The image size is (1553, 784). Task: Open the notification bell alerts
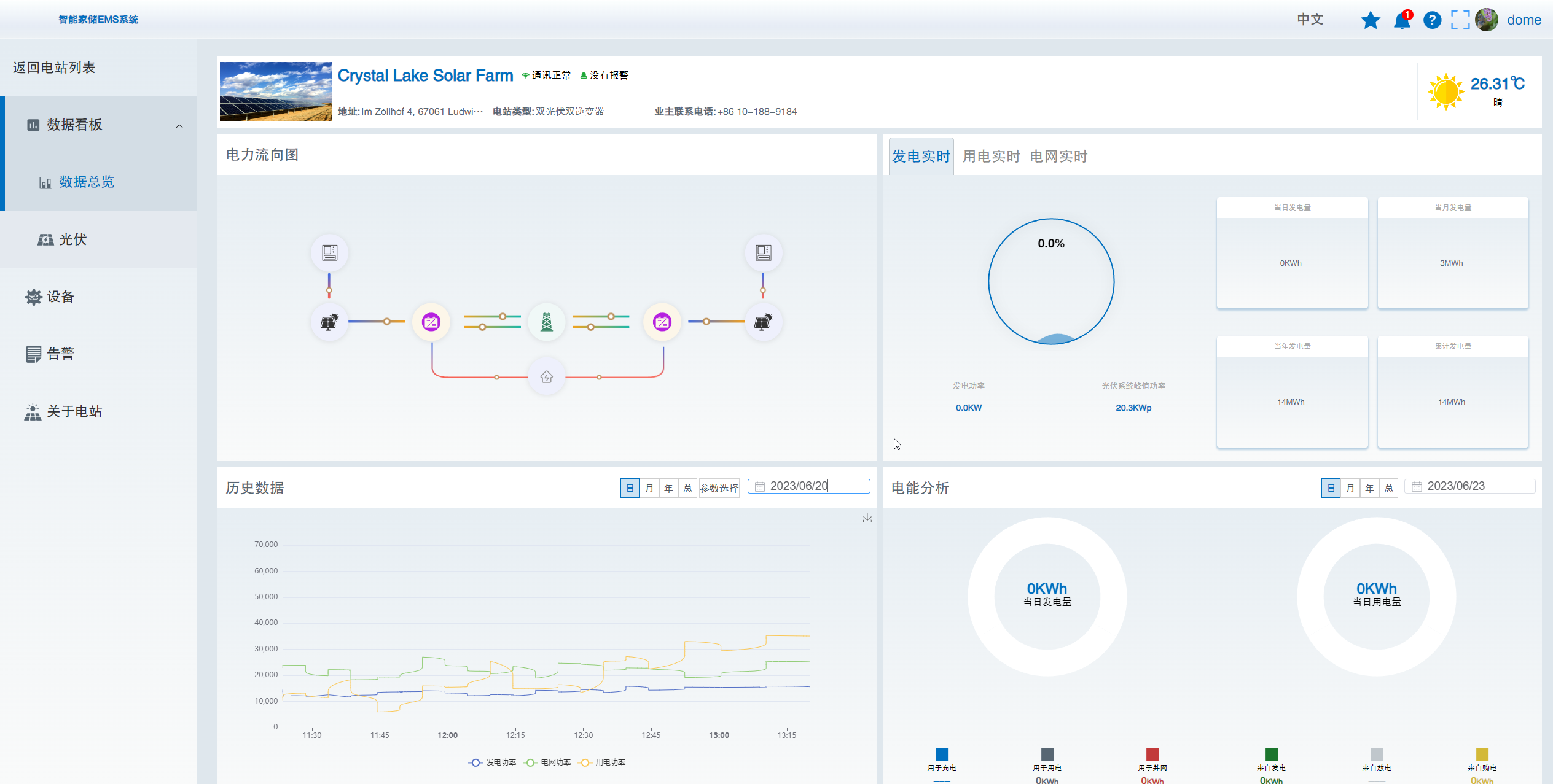coord(1402,20)
